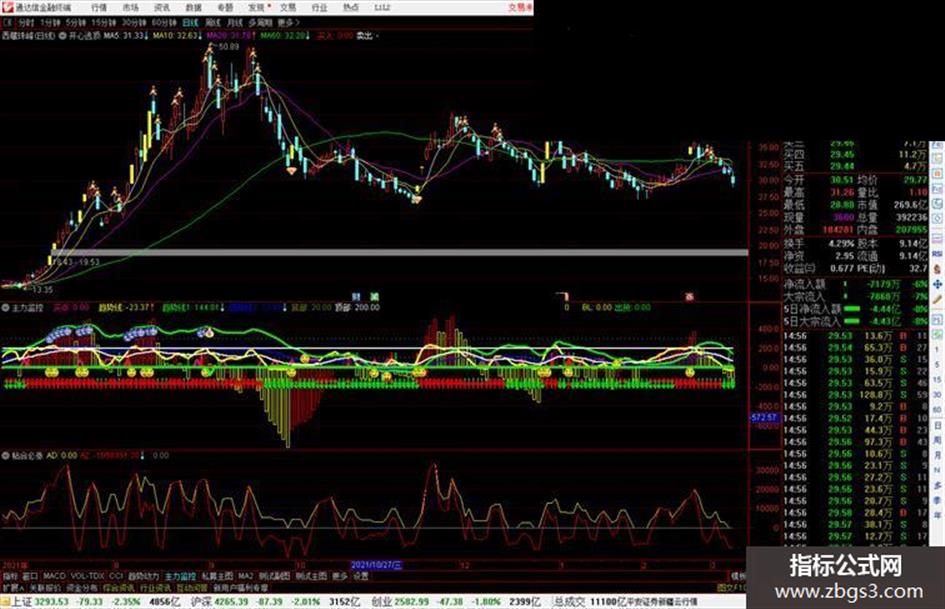The width and height of the screenshot is (945, 609).
Task: Switch chart to 15分钟 period
Action: click(104, 23)
